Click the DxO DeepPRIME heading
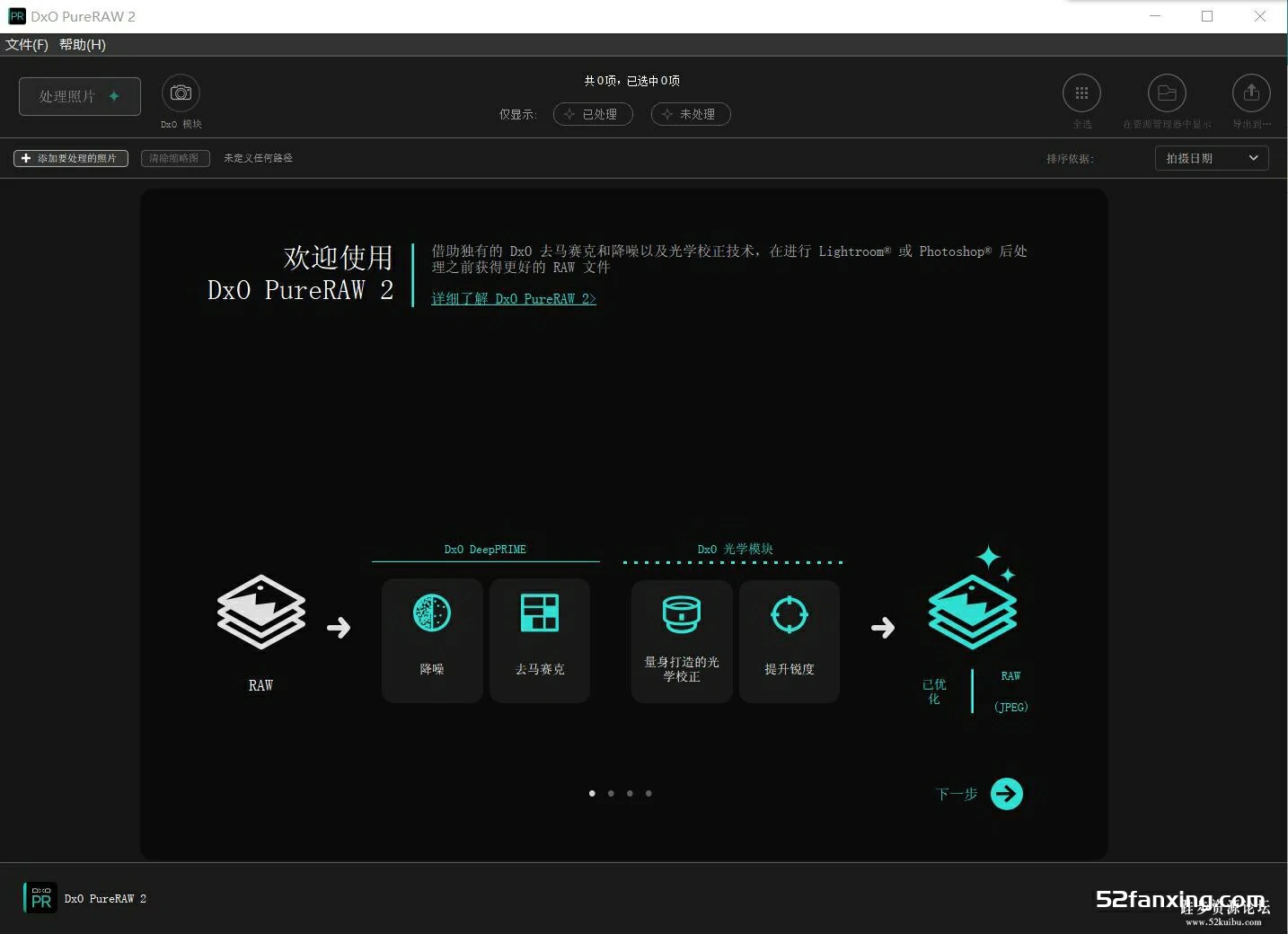Viewport: 1288px width, 934px height. (485, 549)
